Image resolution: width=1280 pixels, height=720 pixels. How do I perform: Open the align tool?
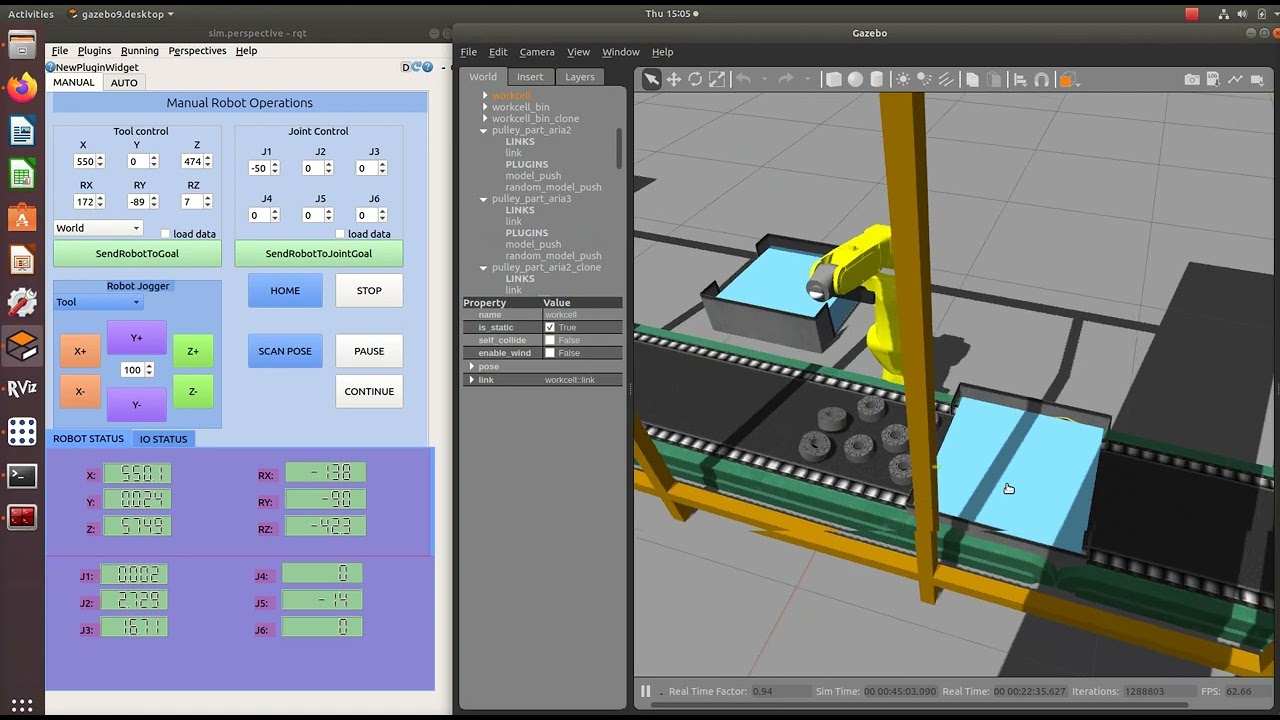pos(1020,80)
